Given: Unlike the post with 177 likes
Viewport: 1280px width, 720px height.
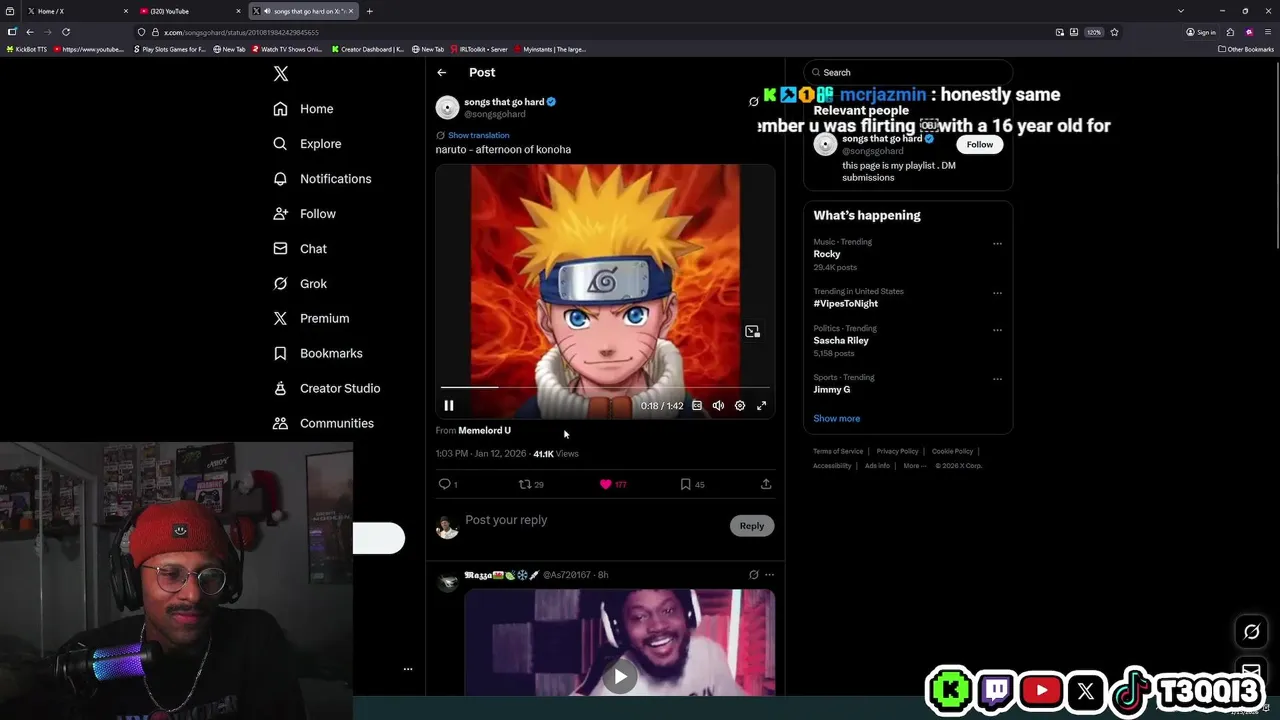Looking at the screenshot, I should [x=612, y=484].
